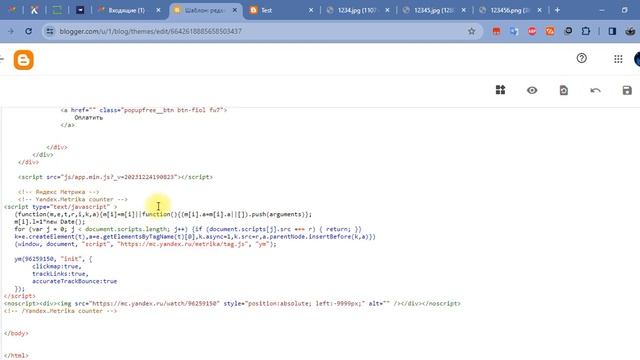This screenshot has height=360, width=640.
Task: Click the closing '/Yandex.Metrika counter' comment
Action: (60, 311)
